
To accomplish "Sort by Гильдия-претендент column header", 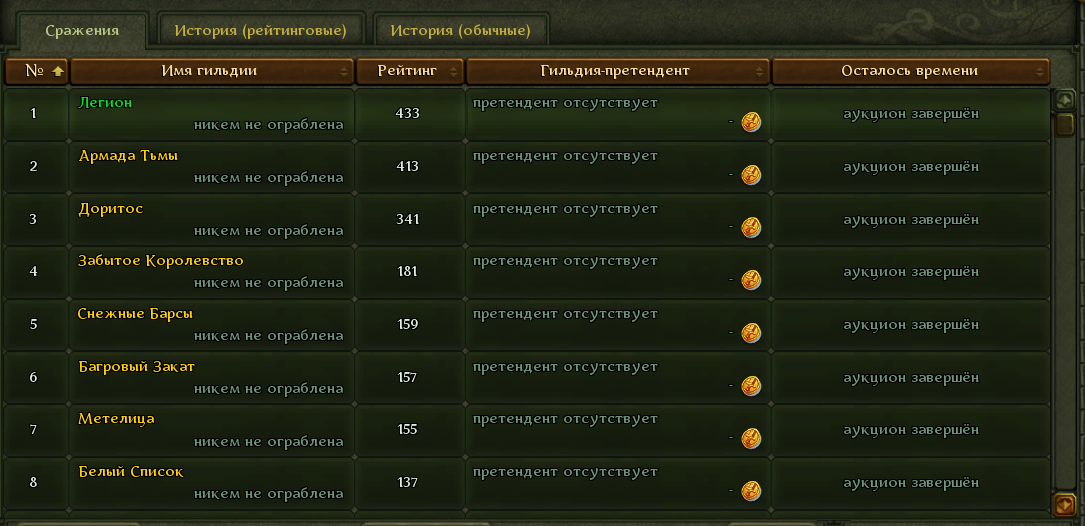I will click(619, 71).
